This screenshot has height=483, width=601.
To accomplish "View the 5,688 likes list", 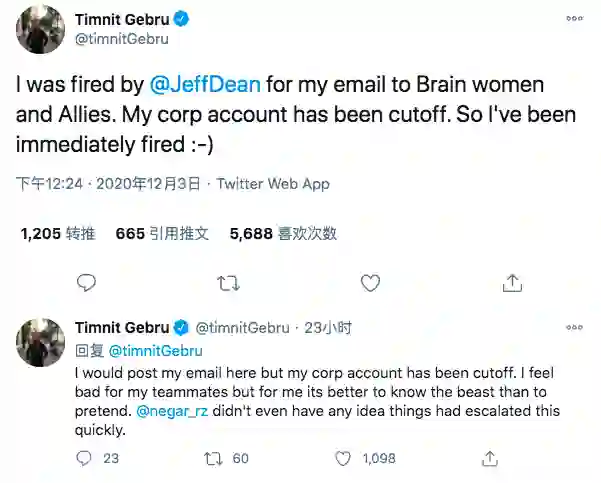I will click(283, 233).
